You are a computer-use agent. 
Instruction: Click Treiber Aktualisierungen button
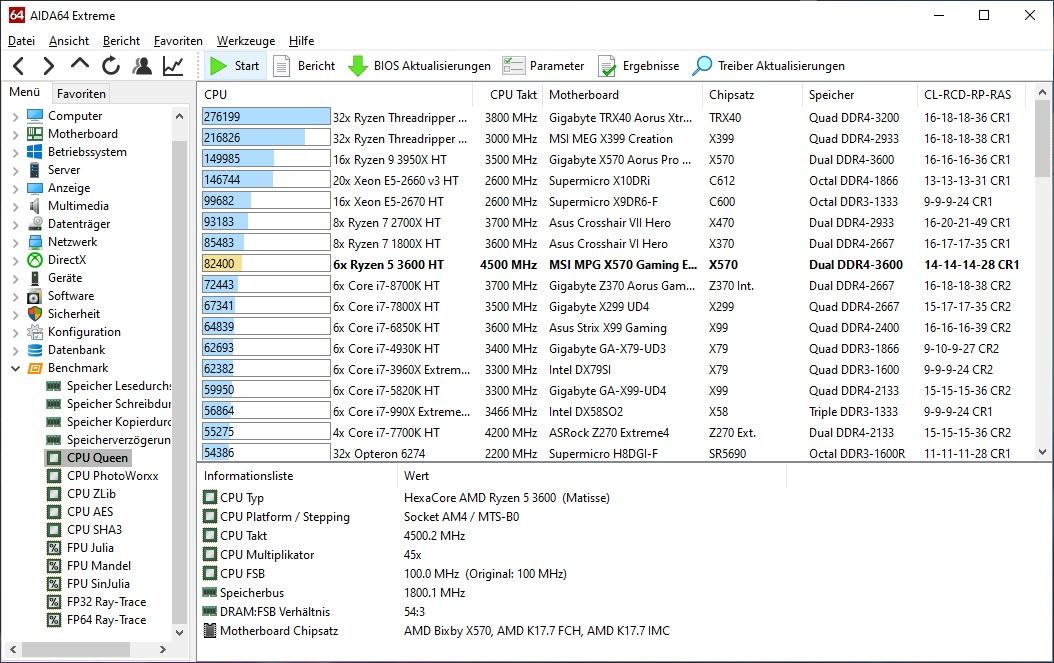click(769, 66)
